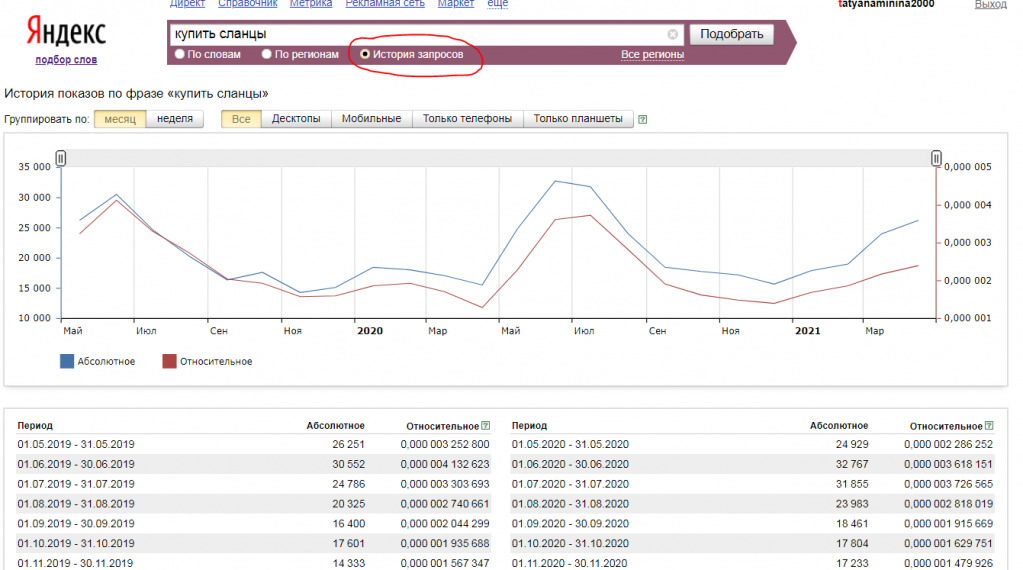Click period 01.06.2019 - 30.06.2019 row

[x=254, y=464]
